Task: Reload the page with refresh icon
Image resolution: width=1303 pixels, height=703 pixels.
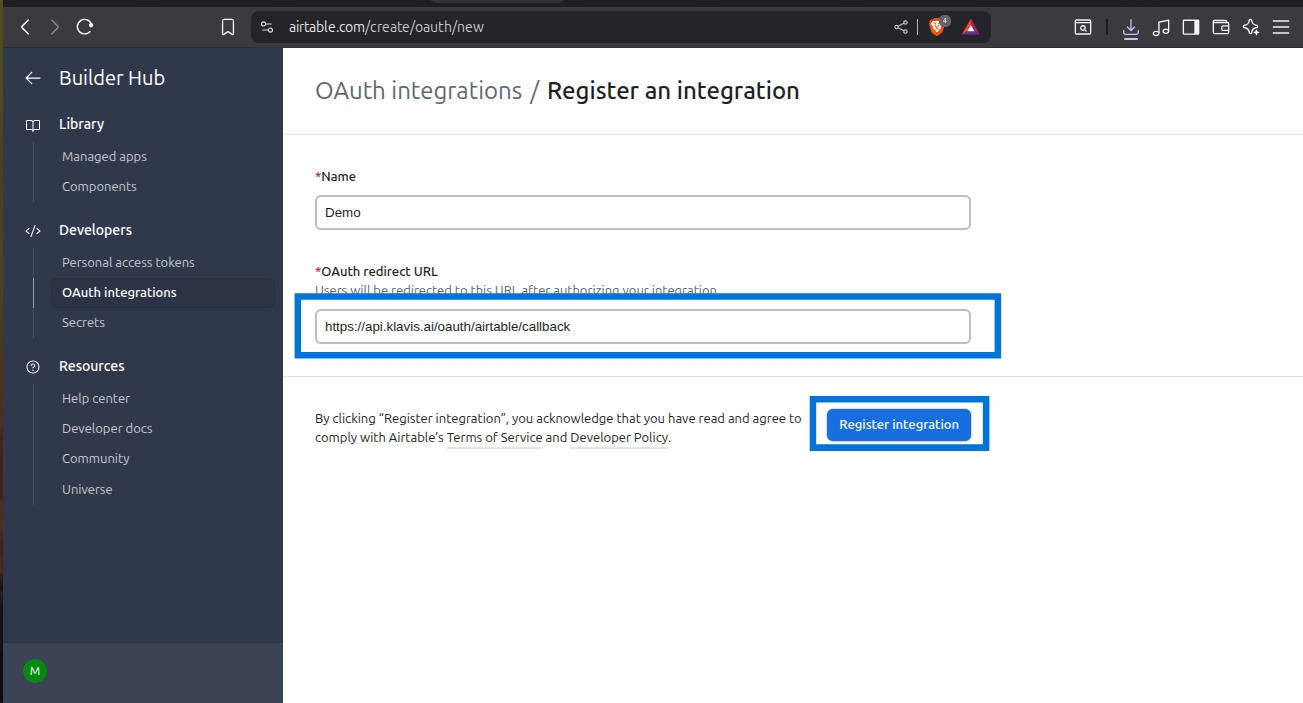Action: click(x=85, y=27)
